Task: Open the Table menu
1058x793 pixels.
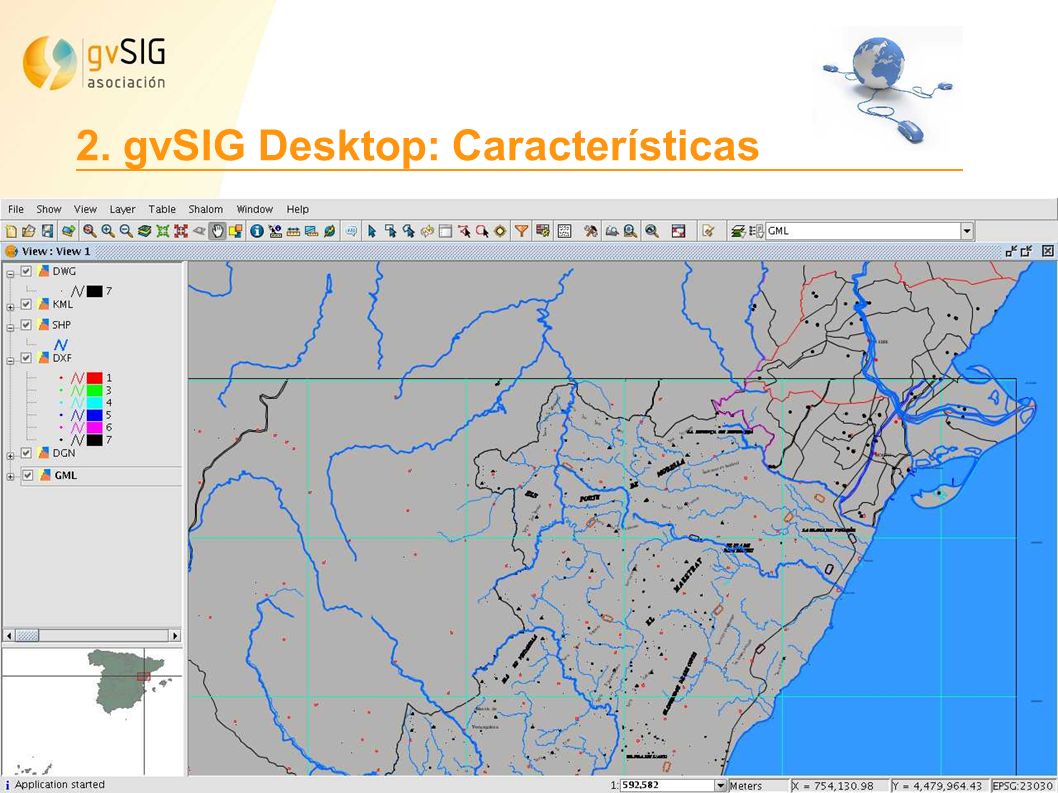Action: click(162, 209)
